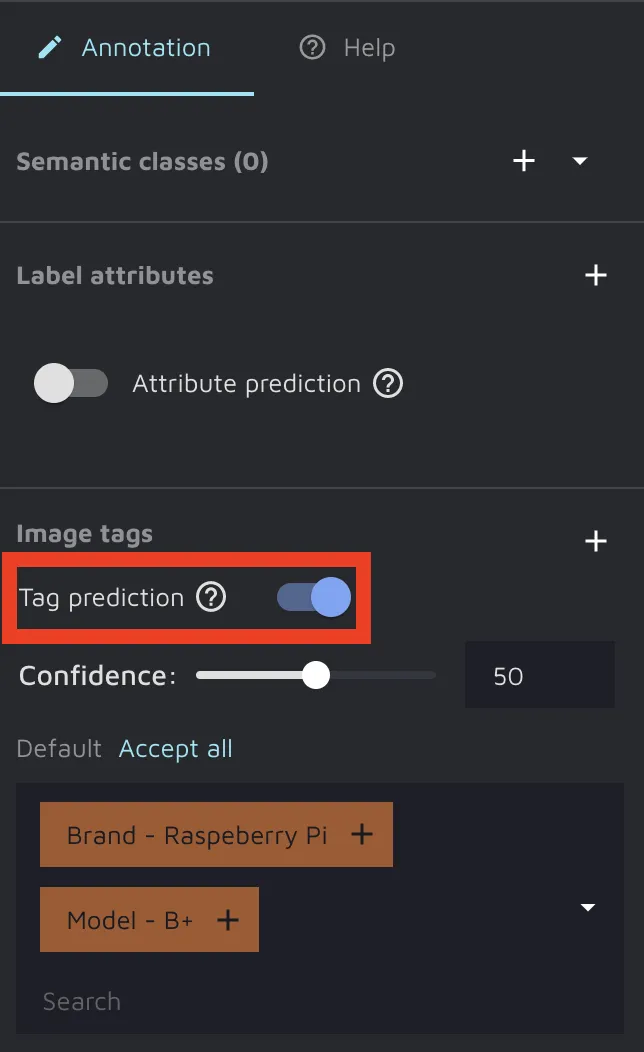The height and width of the screenshot is (1052, 644).
Task: Expand the Semantic classes dropdown arrow
Action: tap(580, 161)
